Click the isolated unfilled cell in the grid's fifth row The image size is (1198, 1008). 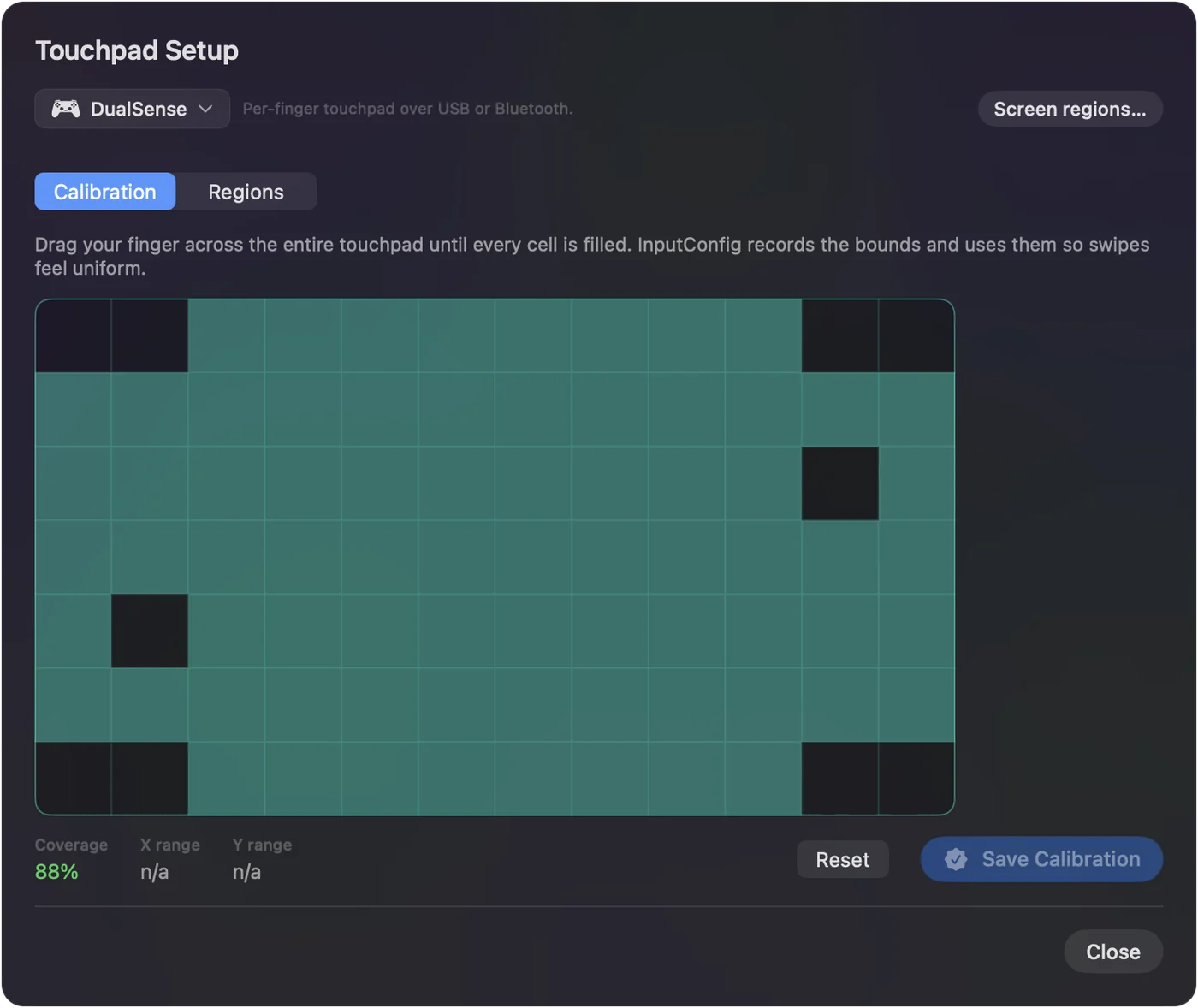(150, 631)
